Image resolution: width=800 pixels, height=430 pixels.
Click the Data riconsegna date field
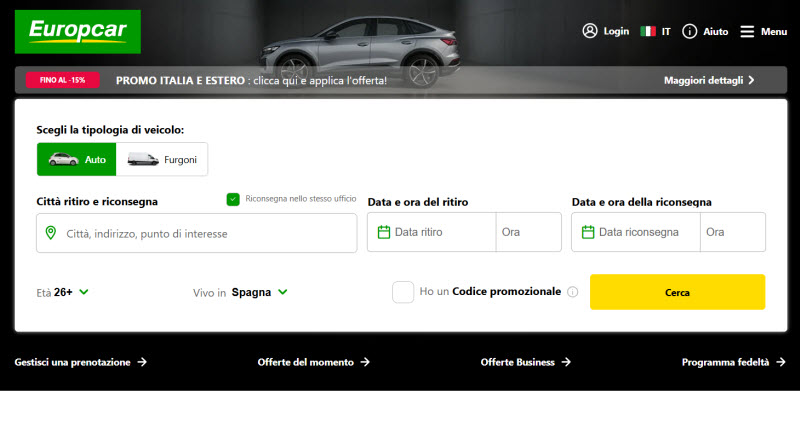(x=636, y=232)
